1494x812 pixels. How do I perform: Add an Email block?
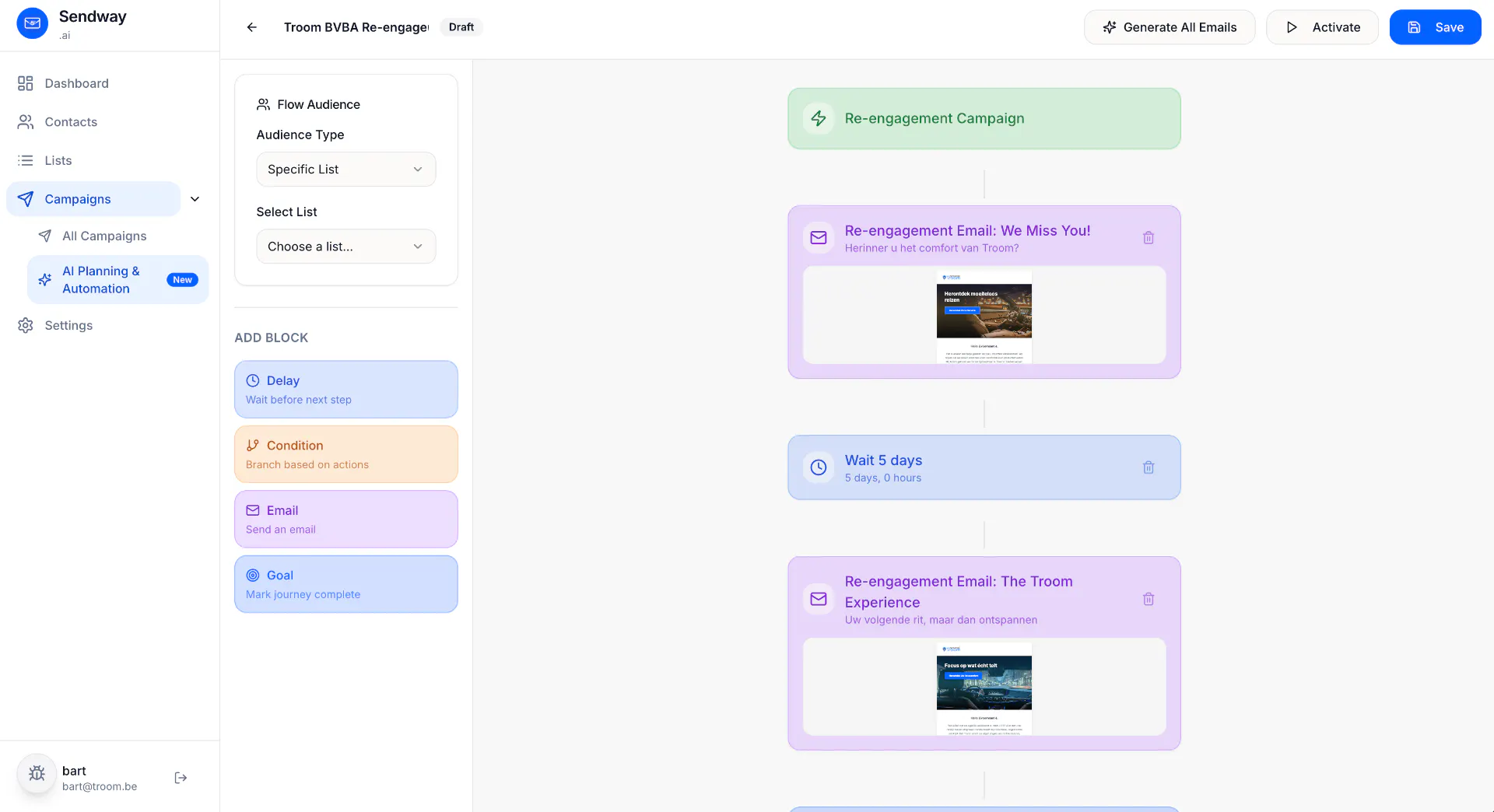click(x=346, y=520)
